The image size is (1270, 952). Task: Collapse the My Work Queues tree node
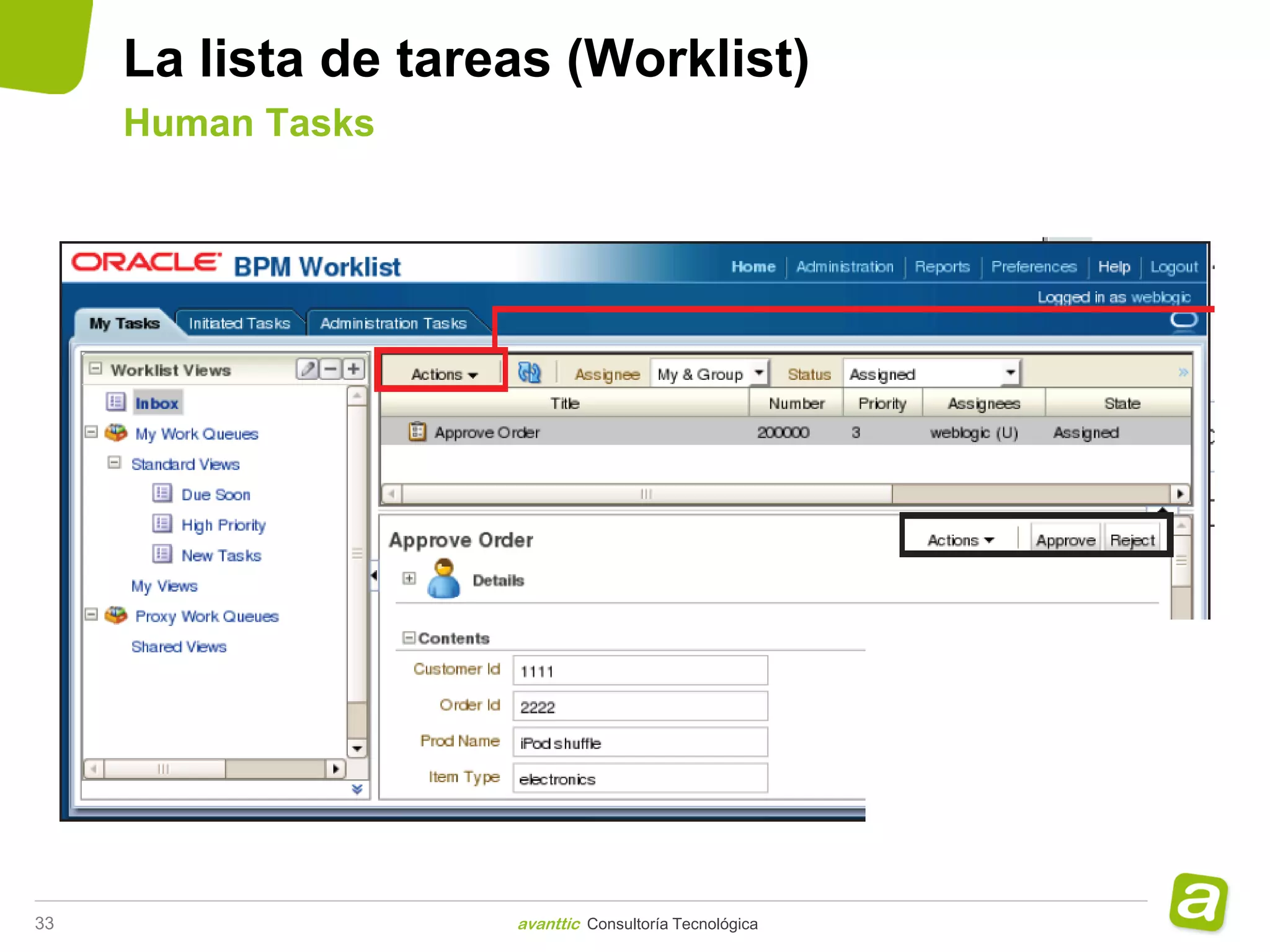tap(92, 431)
